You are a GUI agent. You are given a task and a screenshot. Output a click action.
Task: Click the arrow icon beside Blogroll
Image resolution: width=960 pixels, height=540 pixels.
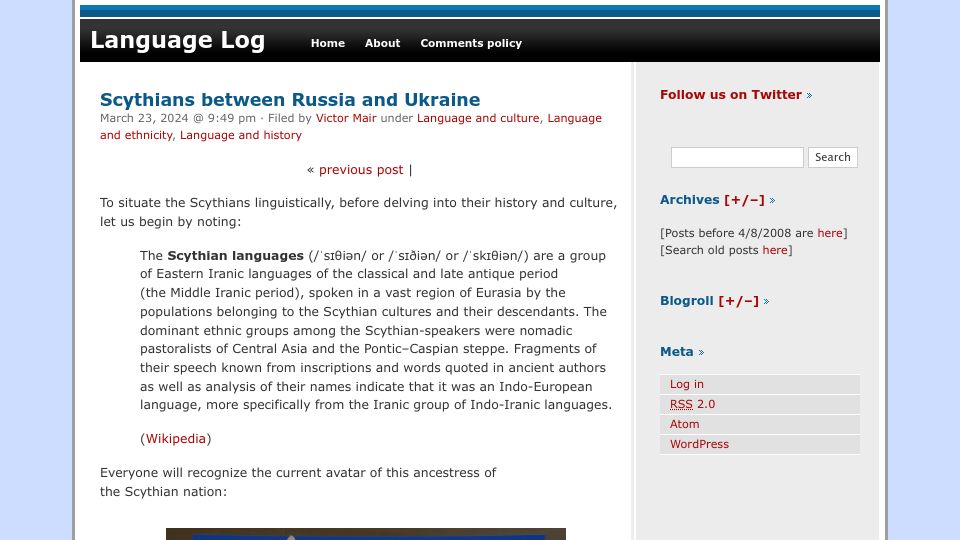click(766, 302)
